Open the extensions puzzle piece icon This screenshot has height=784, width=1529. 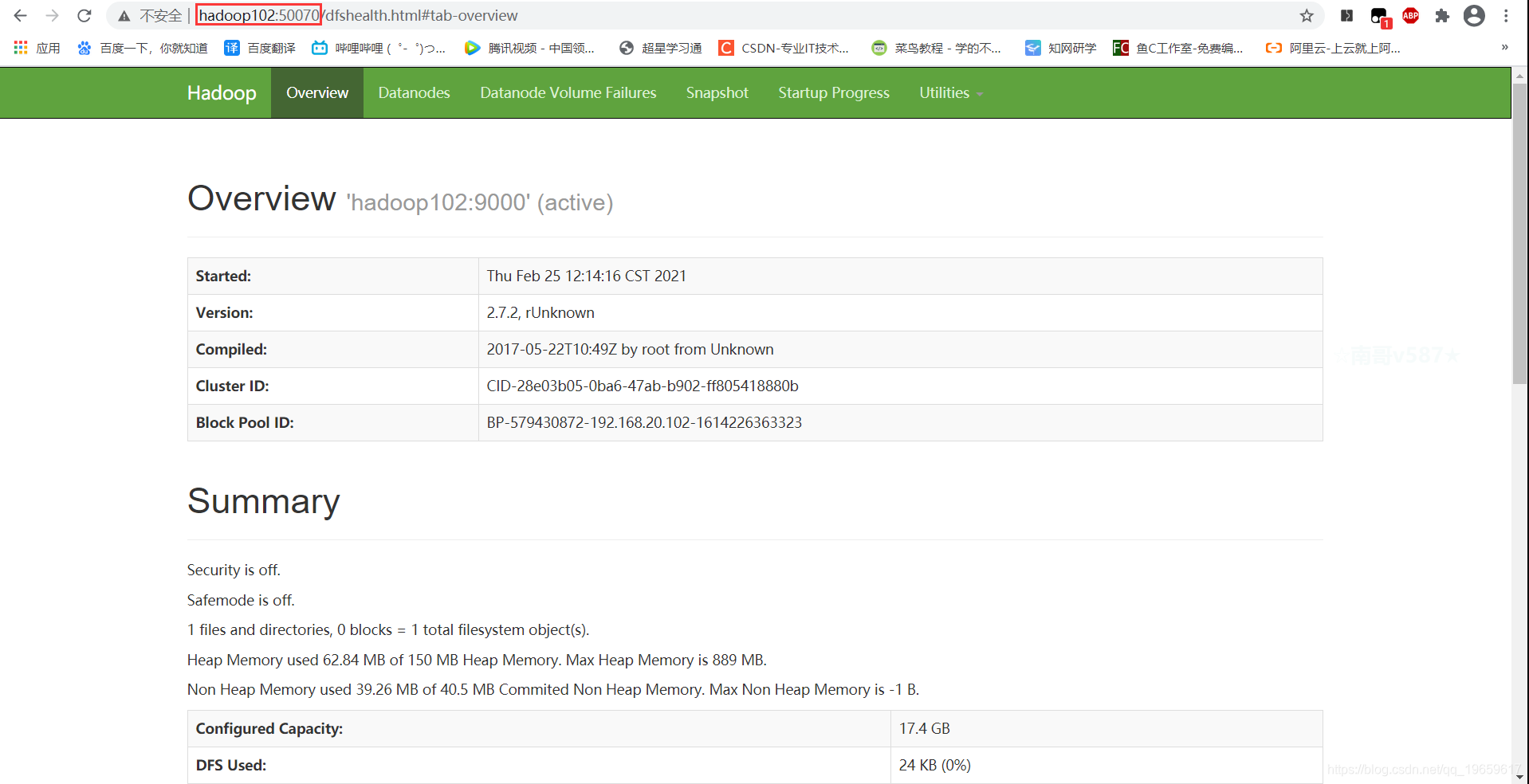click(x=1442, y=15)
